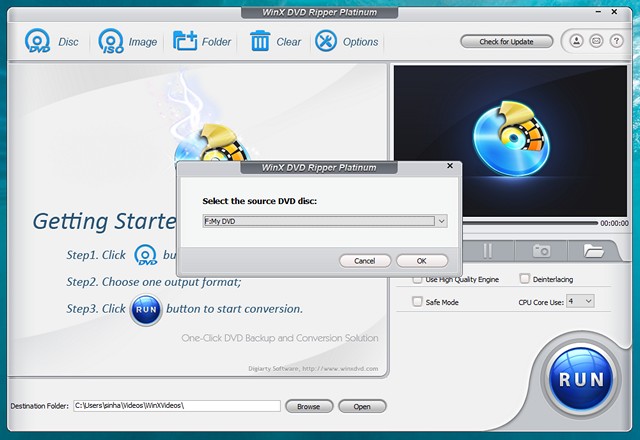Screen dimensions: 640x440
Task: Click the Clear trash can icon
Action: pyautogui.click(x=260, y=41)
